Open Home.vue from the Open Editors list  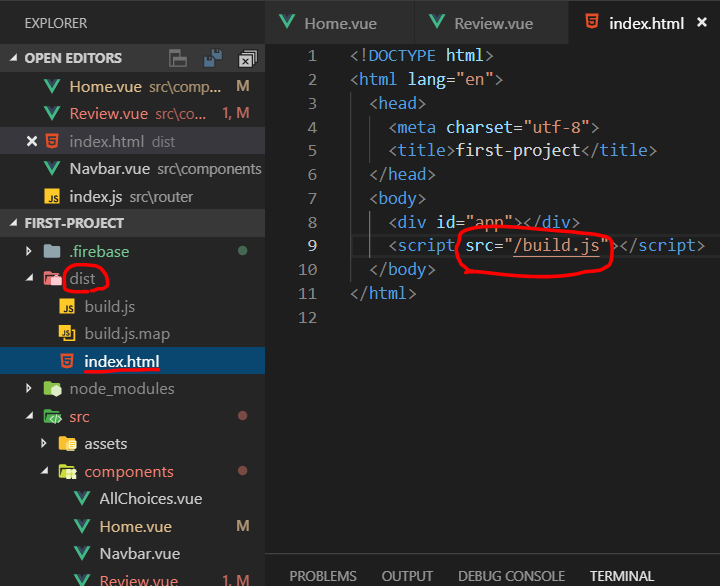(x=132, y=86)
